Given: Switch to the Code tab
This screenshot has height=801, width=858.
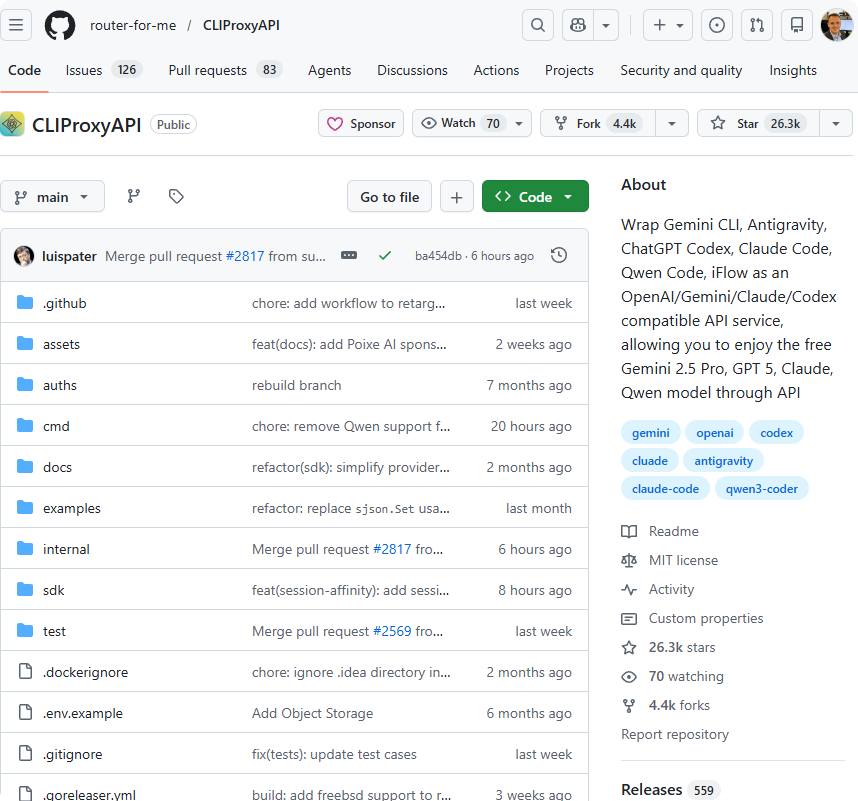Looking at the screenshot, I should pyautogui.click(x=24, y=71).
